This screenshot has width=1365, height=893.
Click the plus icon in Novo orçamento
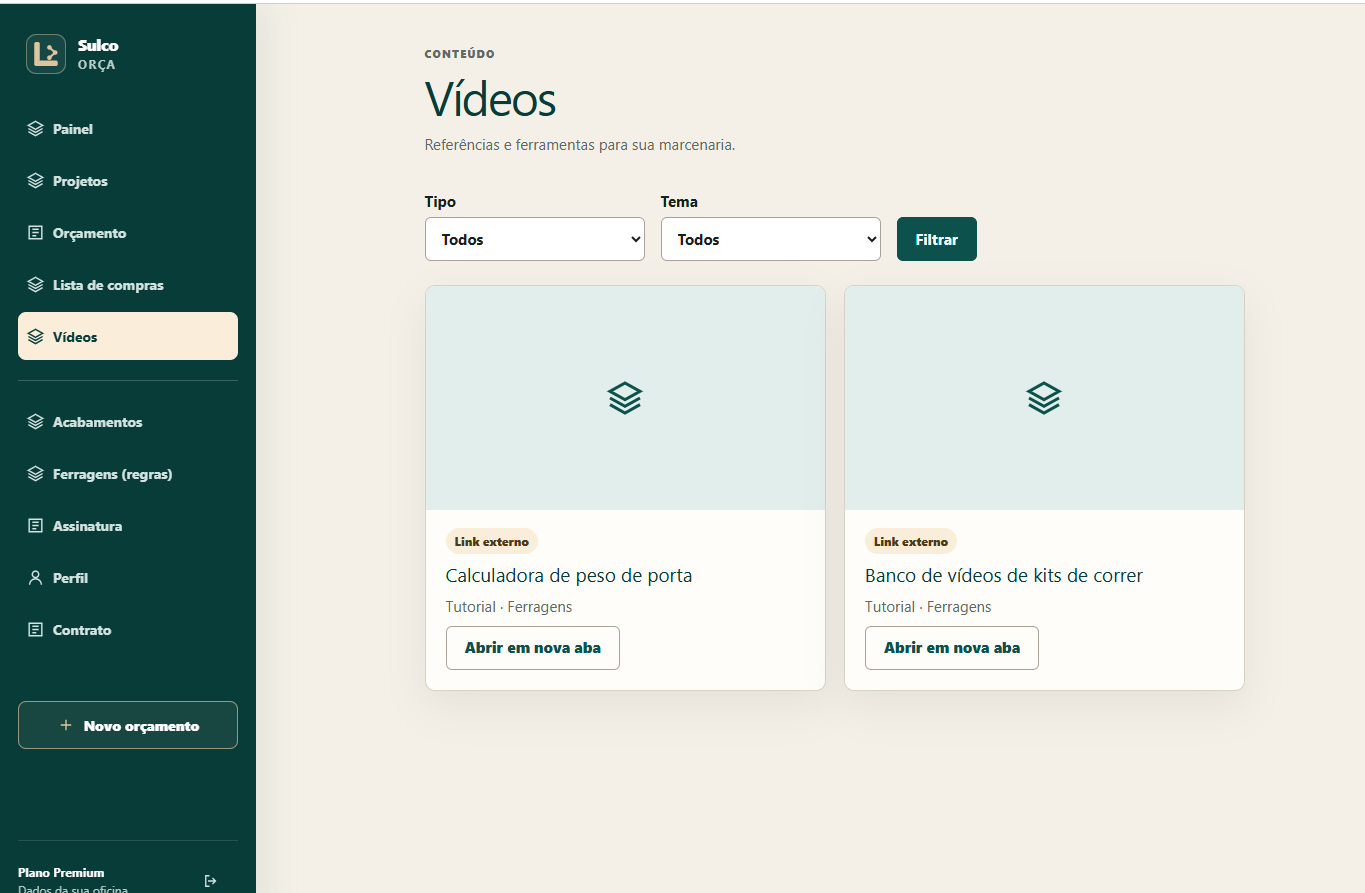66,726
